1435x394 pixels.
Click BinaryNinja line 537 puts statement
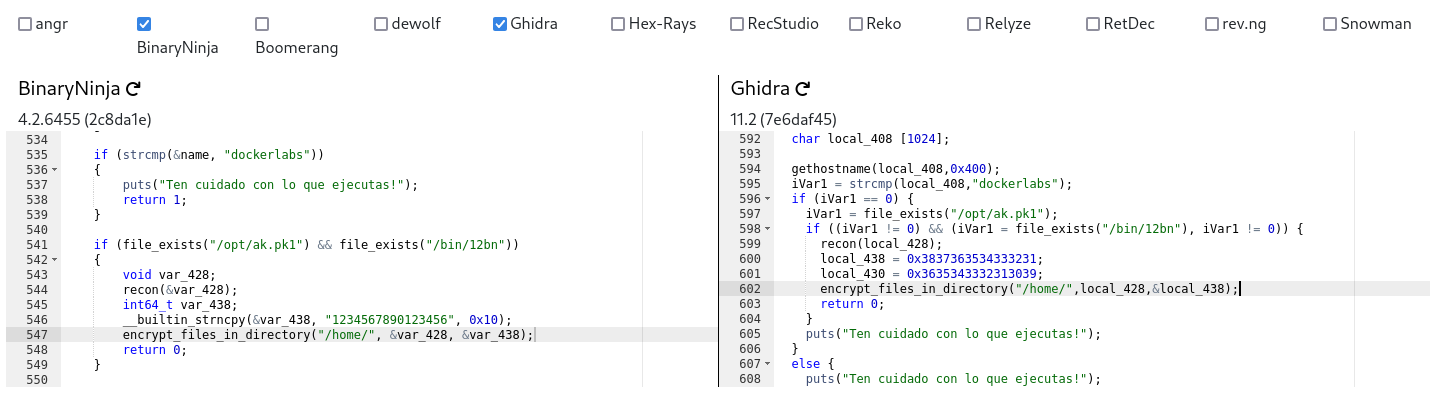tap(270, 185)
